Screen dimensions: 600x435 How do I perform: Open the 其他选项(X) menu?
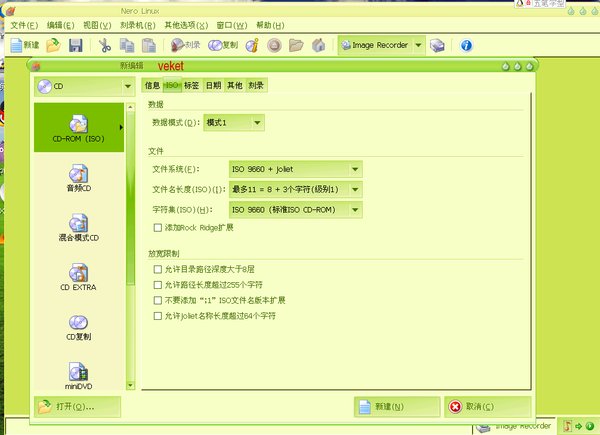[186, 25]
